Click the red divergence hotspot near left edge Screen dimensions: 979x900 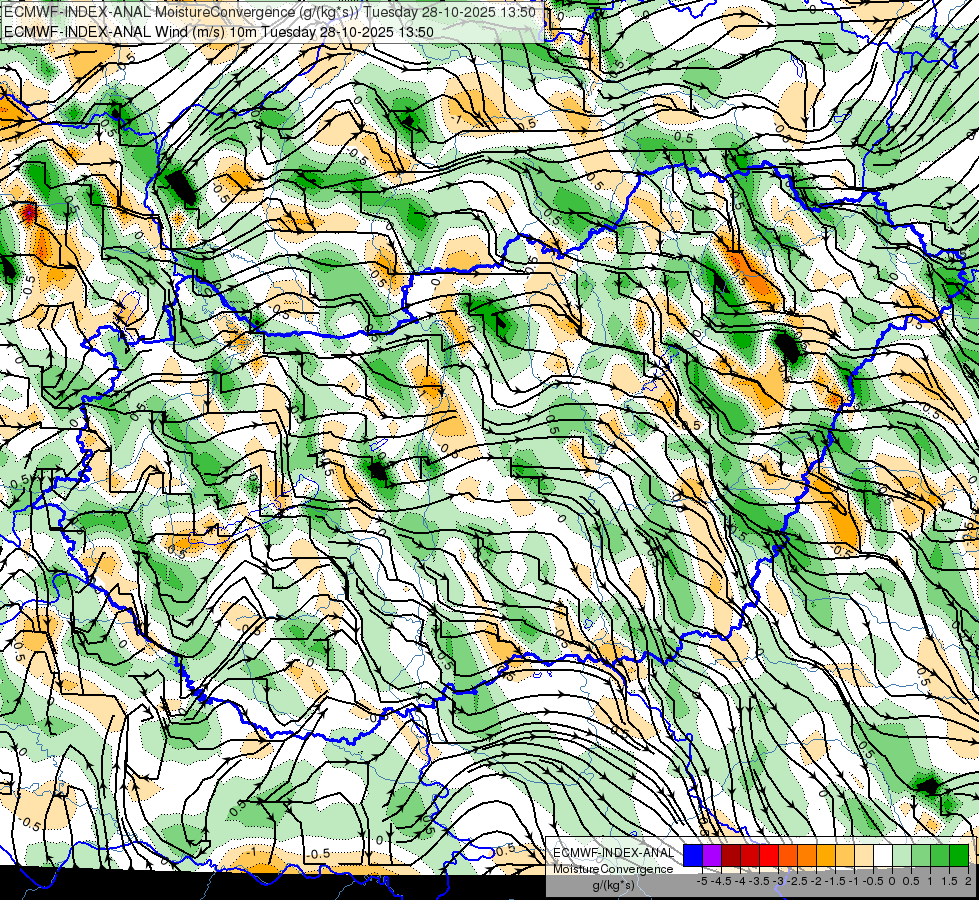pos(28,212)
